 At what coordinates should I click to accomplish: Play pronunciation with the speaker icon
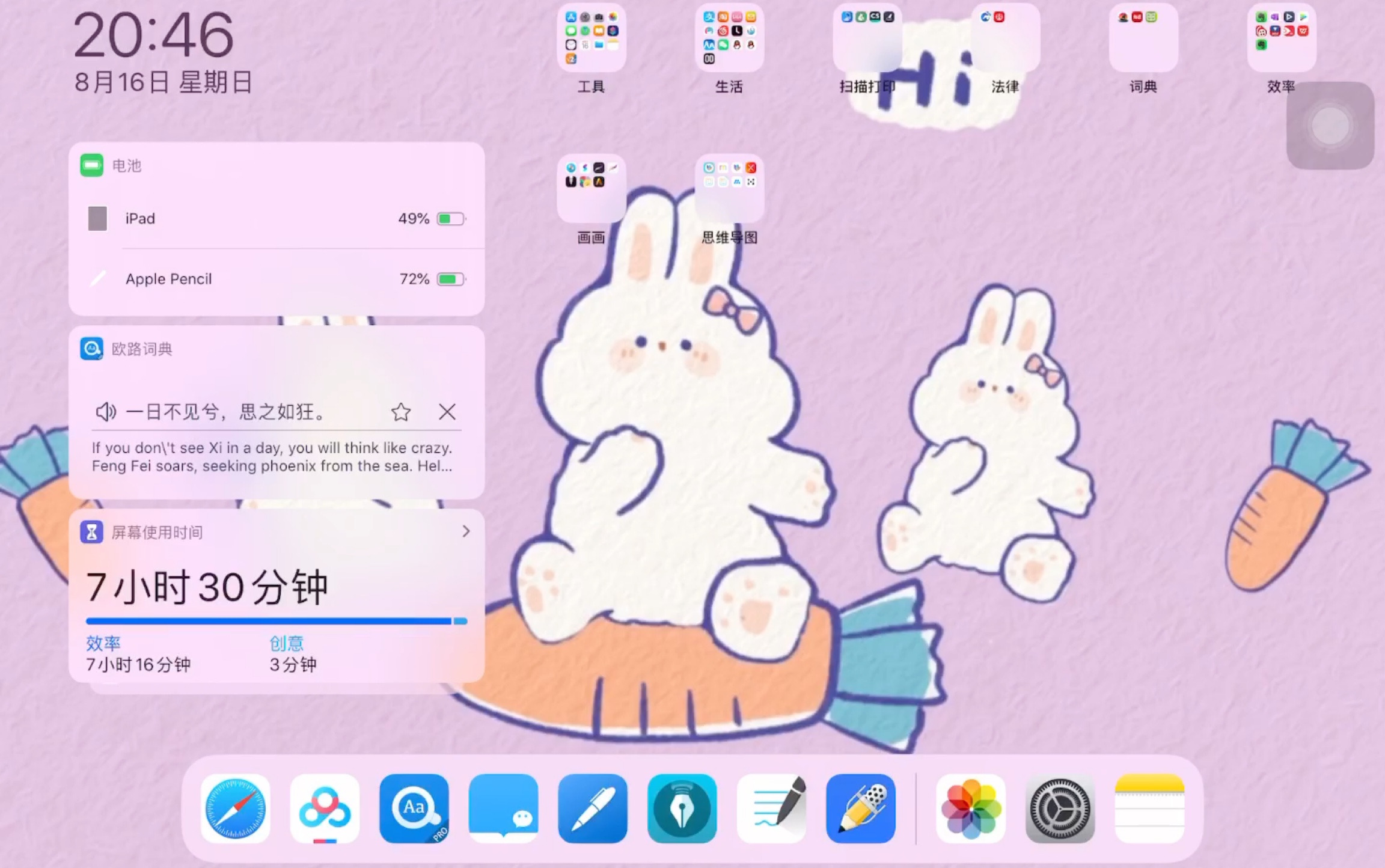[x=106, y=412]
